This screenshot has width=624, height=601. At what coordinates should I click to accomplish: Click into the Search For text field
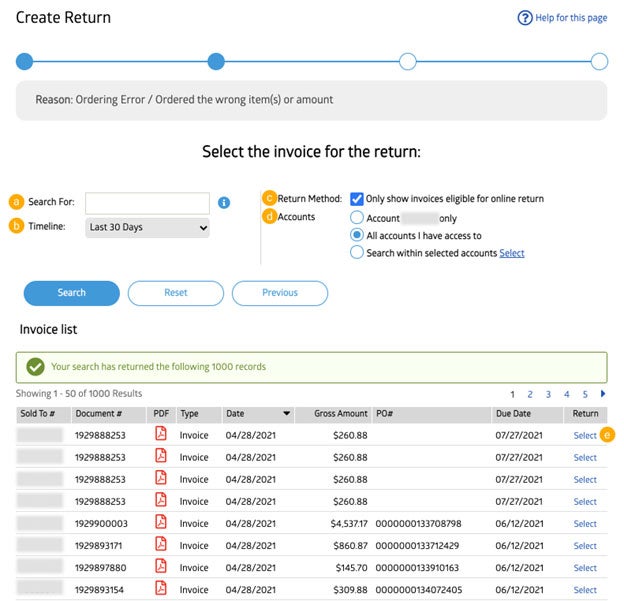[x=147, y=202]
